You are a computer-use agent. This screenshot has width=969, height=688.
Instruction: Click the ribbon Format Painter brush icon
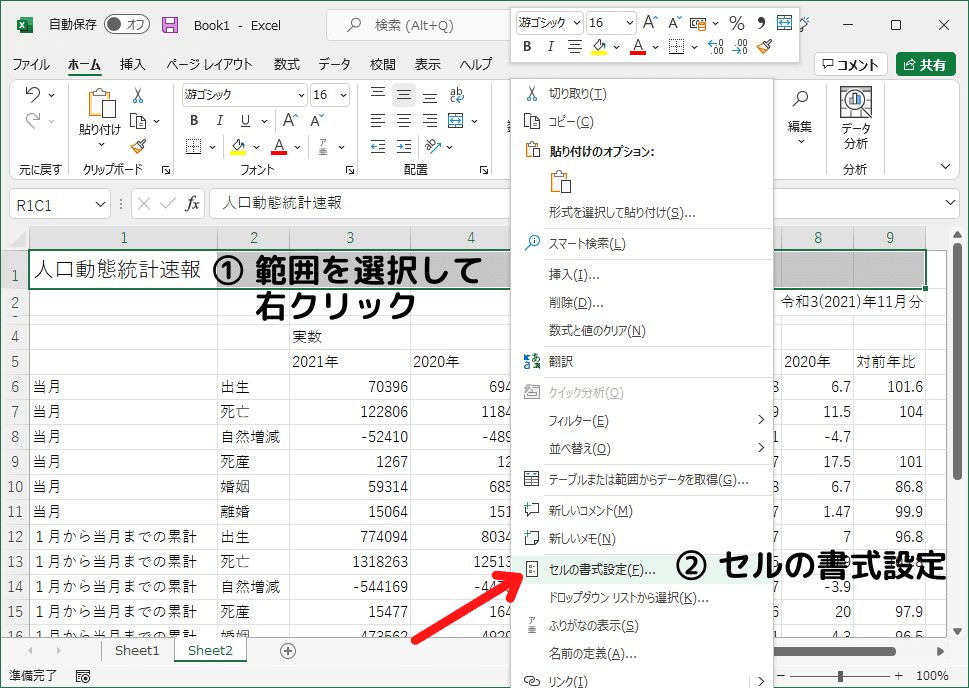click(138, 147)
